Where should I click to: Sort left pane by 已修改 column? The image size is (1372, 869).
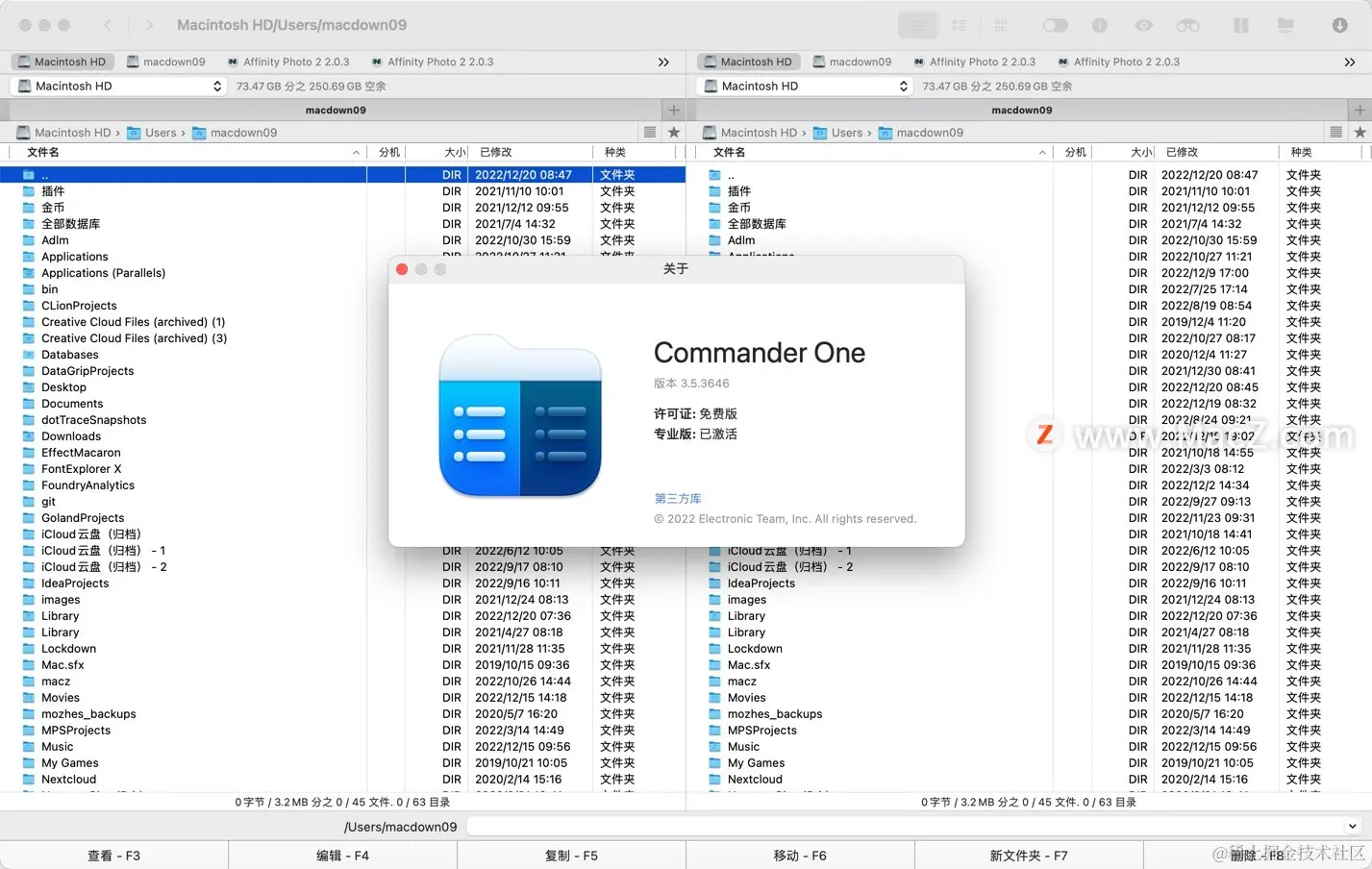pyautogui.click(x=532, y=152)
